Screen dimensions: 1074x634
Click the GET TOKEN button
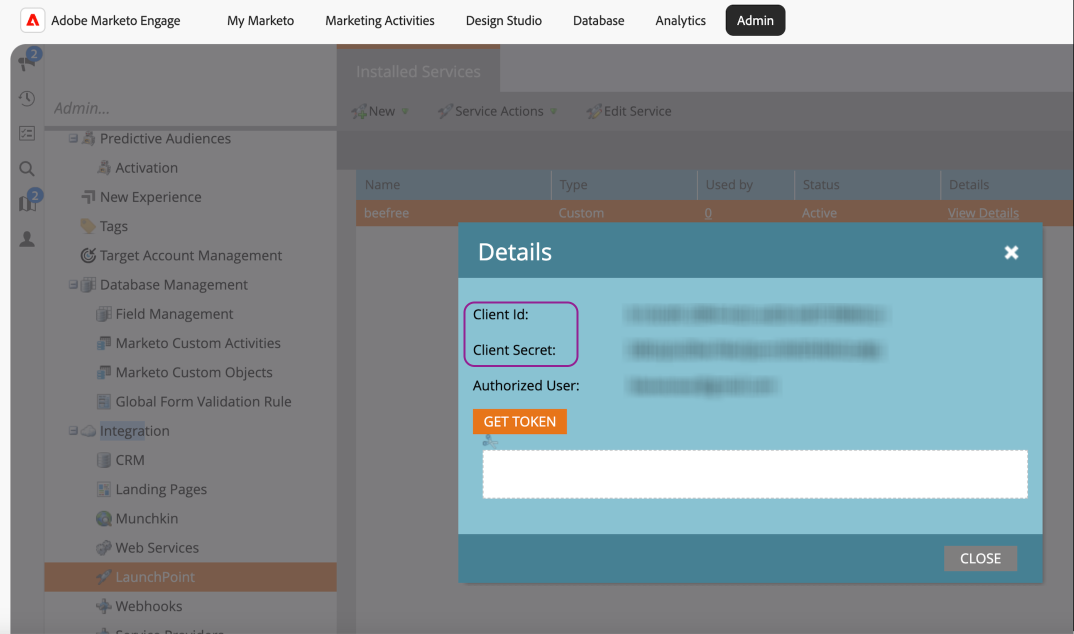coord(520,422)
